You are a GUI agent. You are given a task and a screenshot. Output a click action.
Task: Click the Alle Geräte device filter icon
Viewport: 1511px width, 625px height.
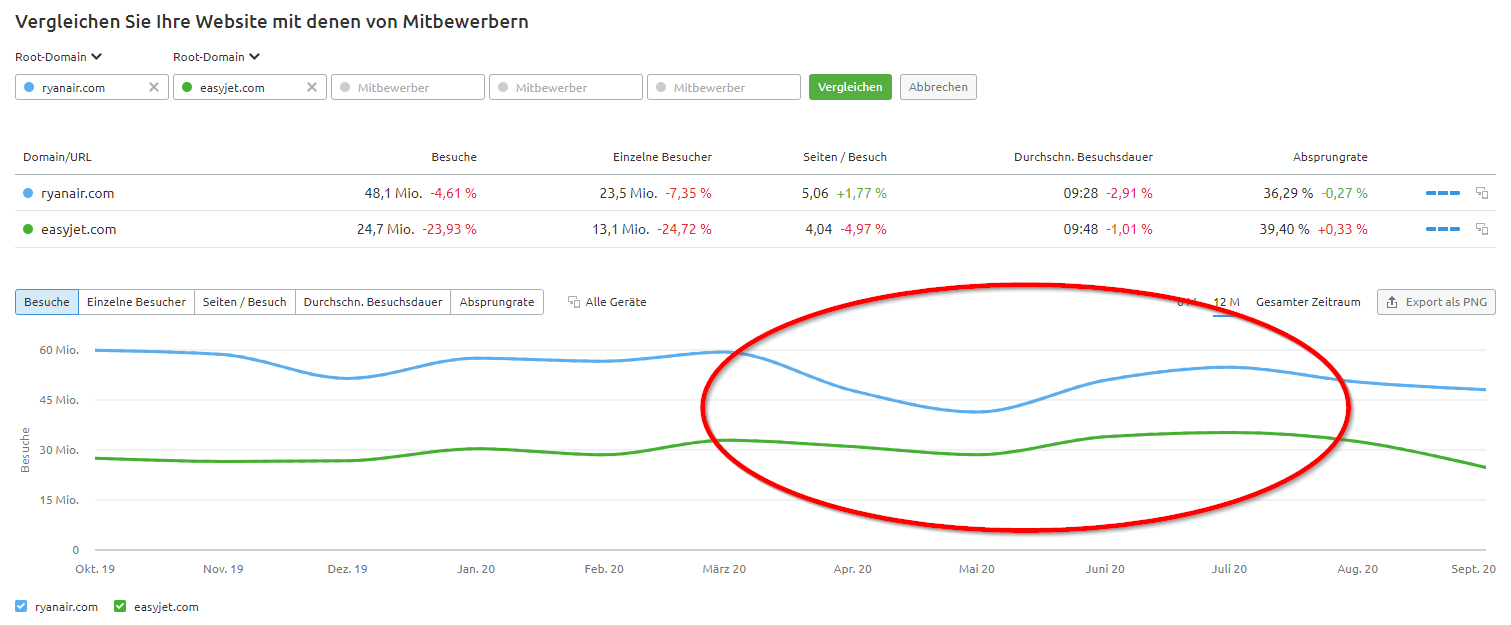(573, 301)
